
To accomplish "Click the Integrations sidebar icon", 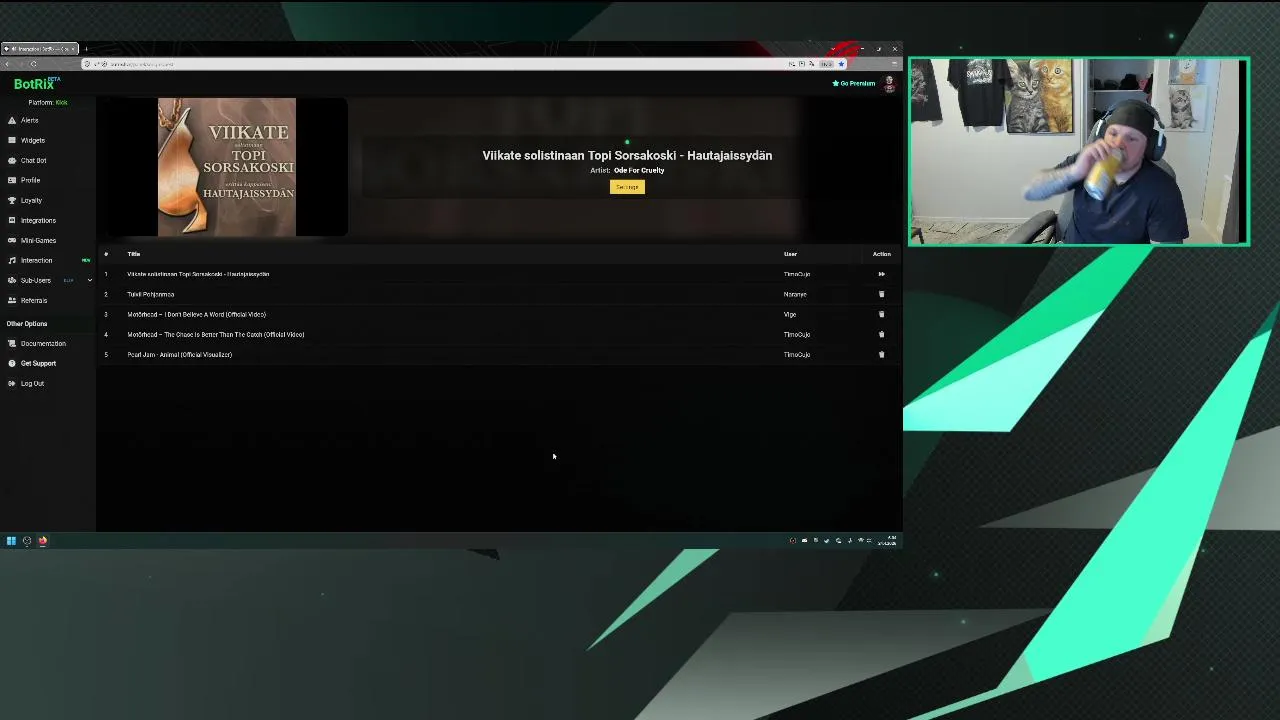I will point(12,220).
